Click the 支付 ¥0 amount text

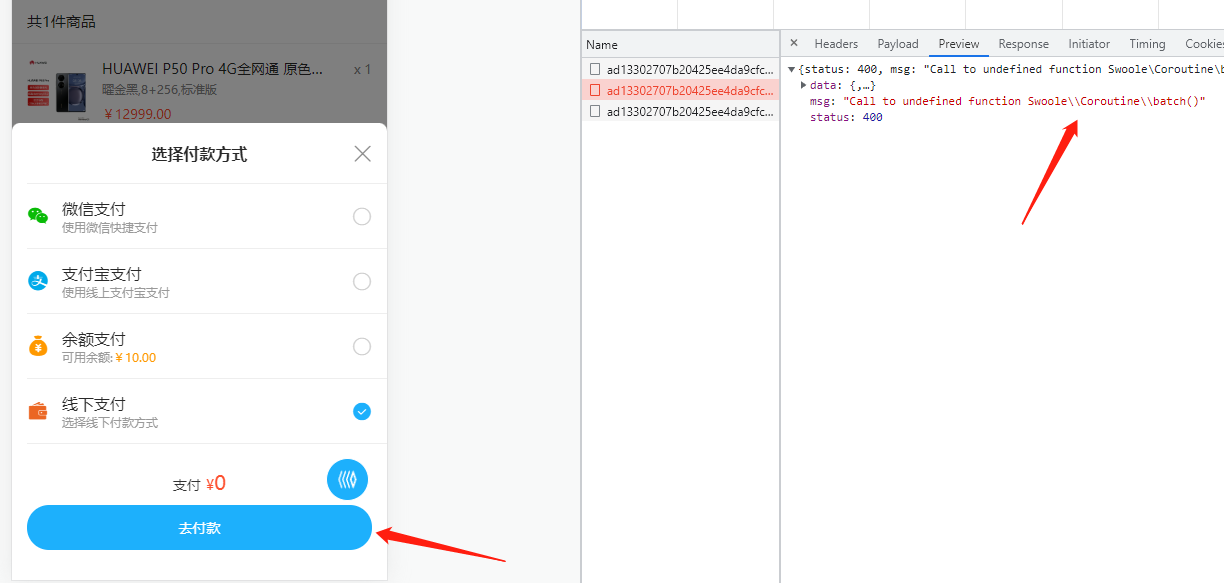[x=199, y=484]
